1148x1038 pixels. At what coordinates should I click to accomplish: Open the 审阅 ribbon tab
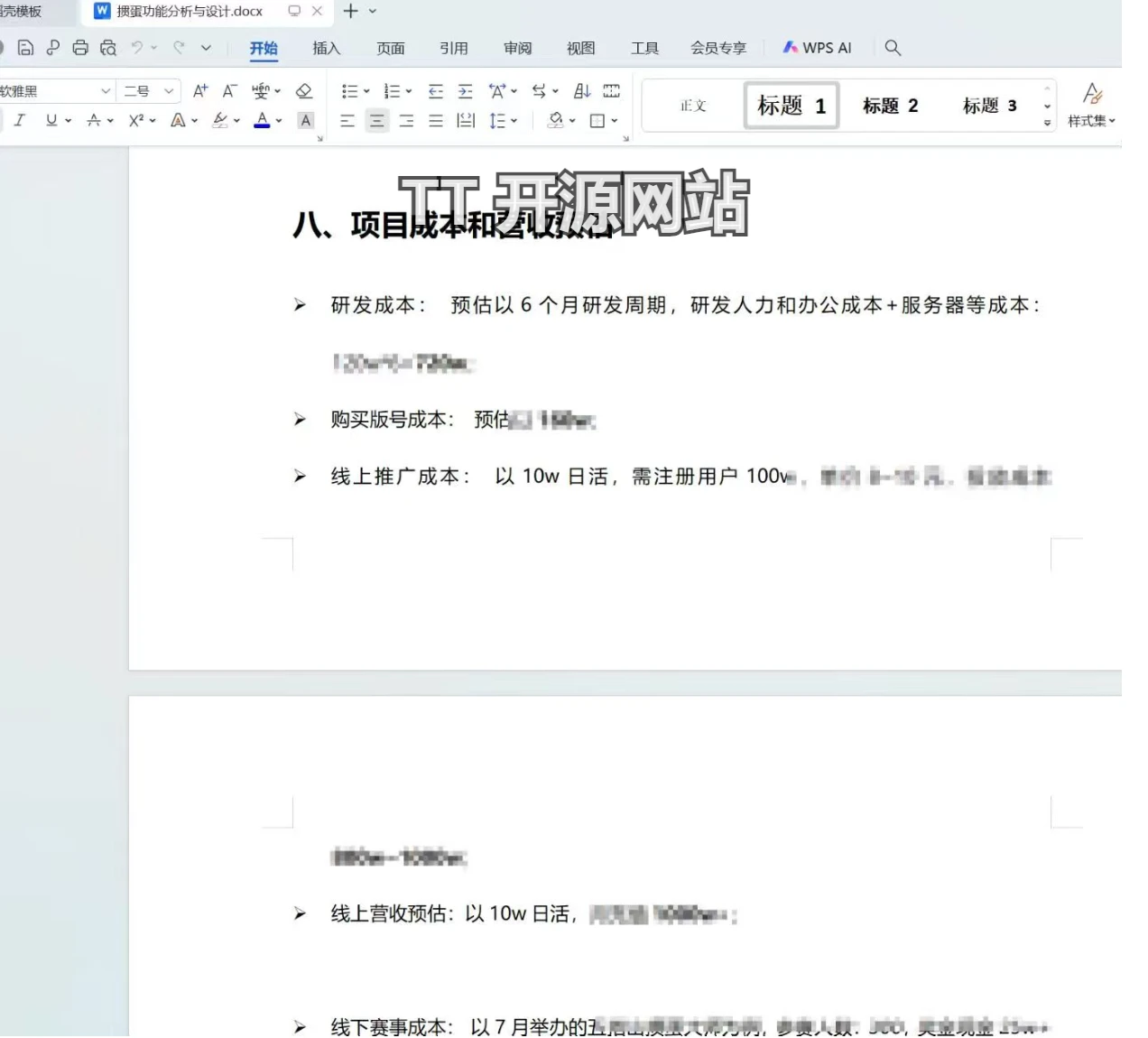pyautogui.click(x=518, y=48)
